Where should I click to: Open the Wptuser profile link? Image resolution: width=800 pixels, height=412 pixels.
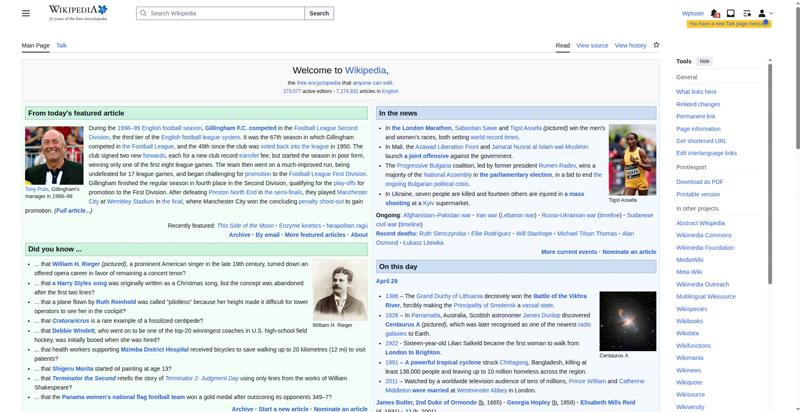(x=692, y=13)
